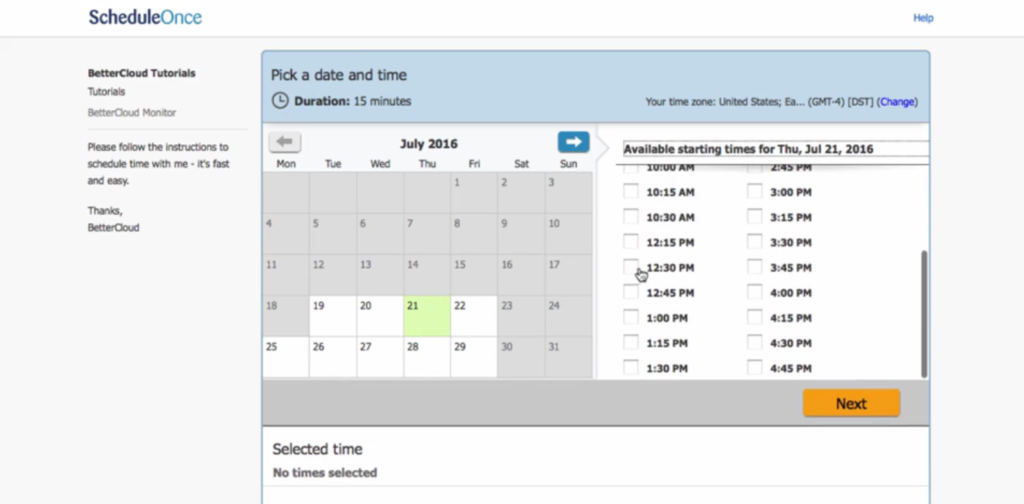Image resolution: width=1024 pixels, height=504 pixels.
Task: Open BetterCloud Monitor in sidebar
Action: coord(132,112)
